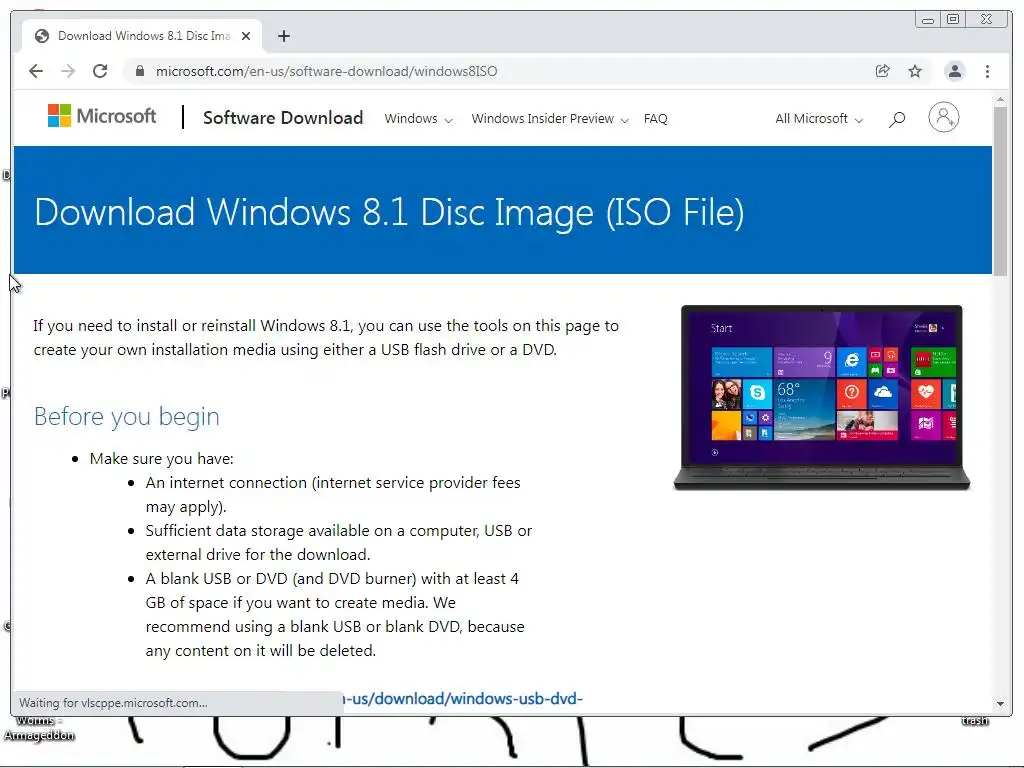This screenshot has height=768, width=1024.
Task: Click the address bar URL
Action: pyautogui.click(x=327, y=71)
